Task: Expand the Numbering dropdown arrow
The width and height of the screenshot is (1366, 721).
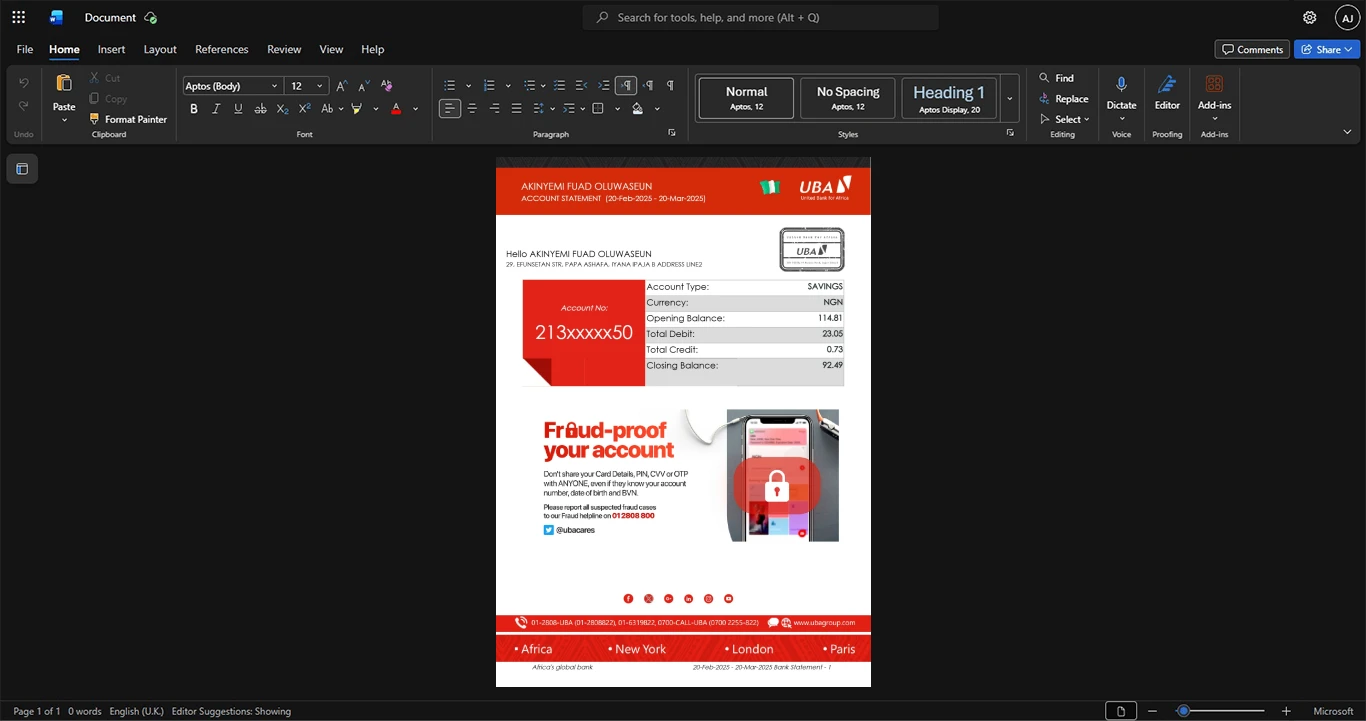Action: click(x=508, y=86)
